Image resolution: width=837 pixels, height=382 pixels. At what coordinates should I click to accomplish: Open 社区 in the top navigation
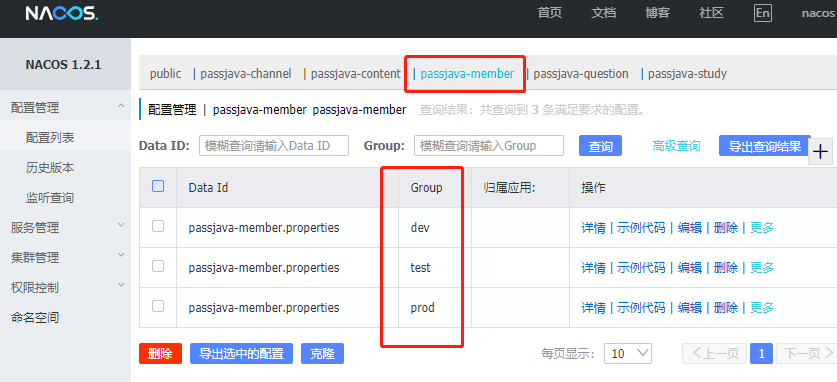[712, 13]
